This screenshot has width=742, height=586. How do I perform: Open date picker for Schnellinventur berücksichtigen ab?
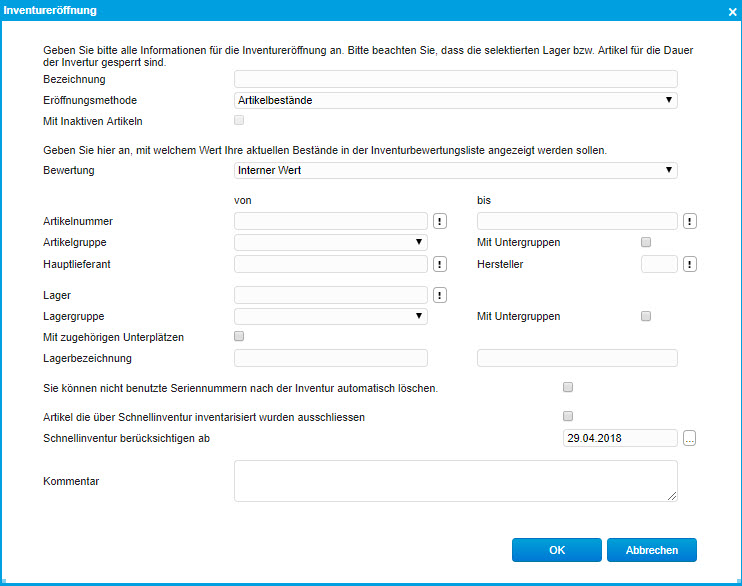(x=690, y=438)
